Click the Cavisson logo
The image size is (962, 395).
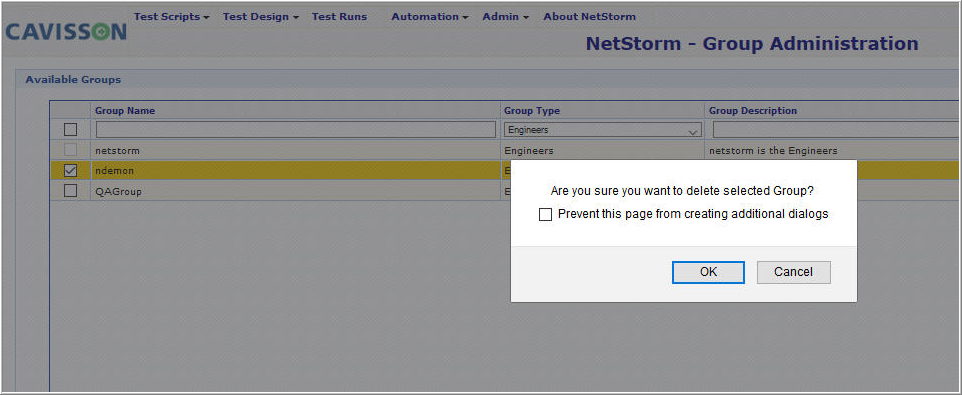[66, 31]
